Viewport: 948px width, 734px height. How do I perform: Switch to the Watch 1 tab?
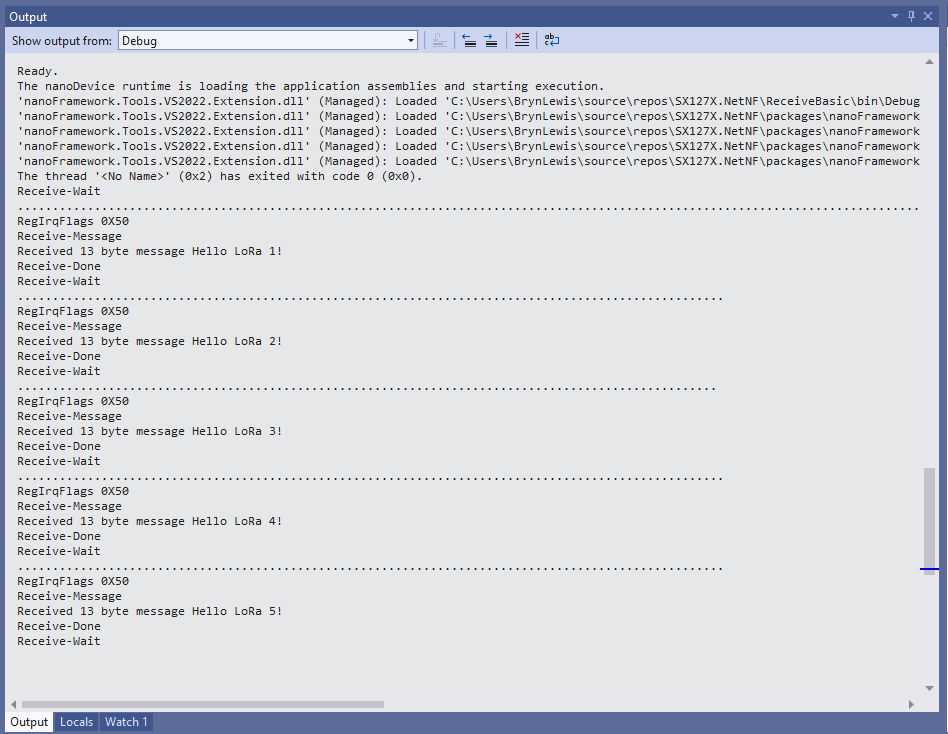click(126, 722)
